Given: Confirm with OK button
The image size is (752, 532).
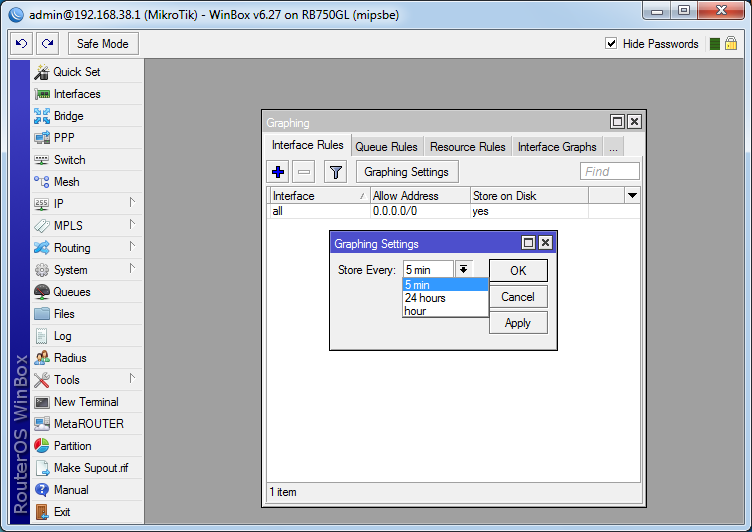Looking at the screenshot, I should click(518, 271).
